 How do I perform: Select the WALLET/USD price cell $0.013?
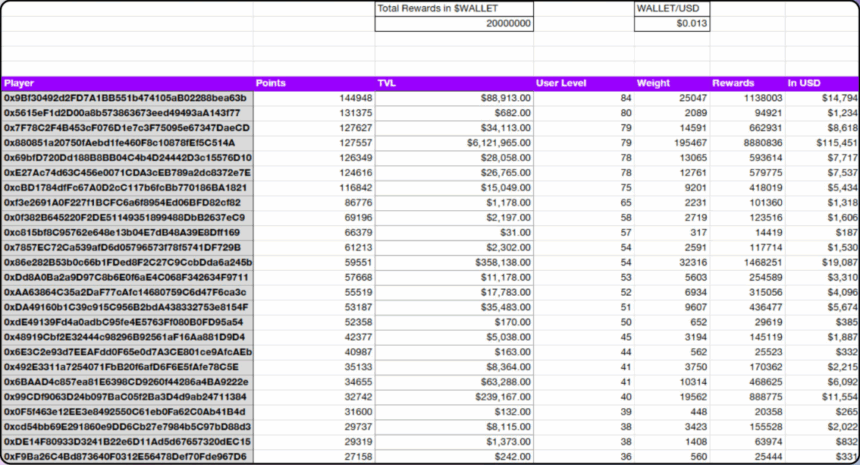pyautogui.click(x=672, y=24)
